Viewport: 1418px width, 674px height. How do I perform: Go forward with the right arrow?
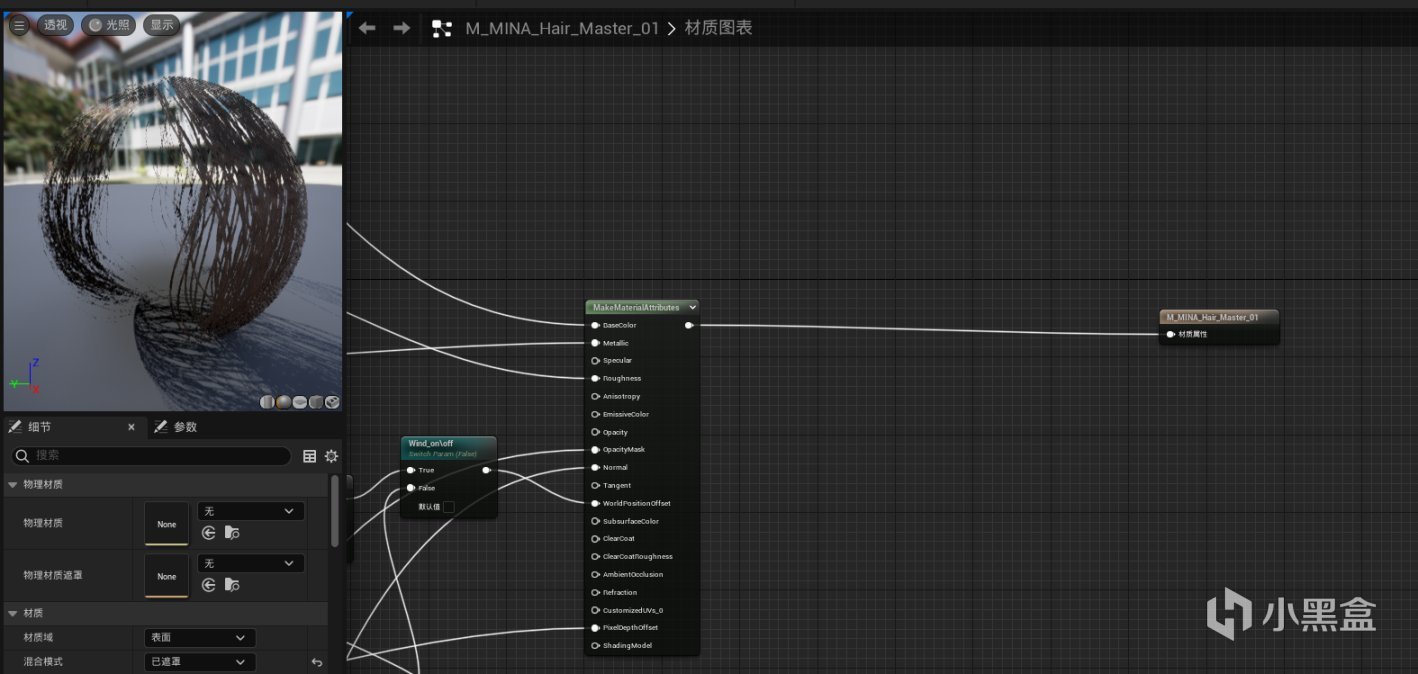tap(401, 28)
